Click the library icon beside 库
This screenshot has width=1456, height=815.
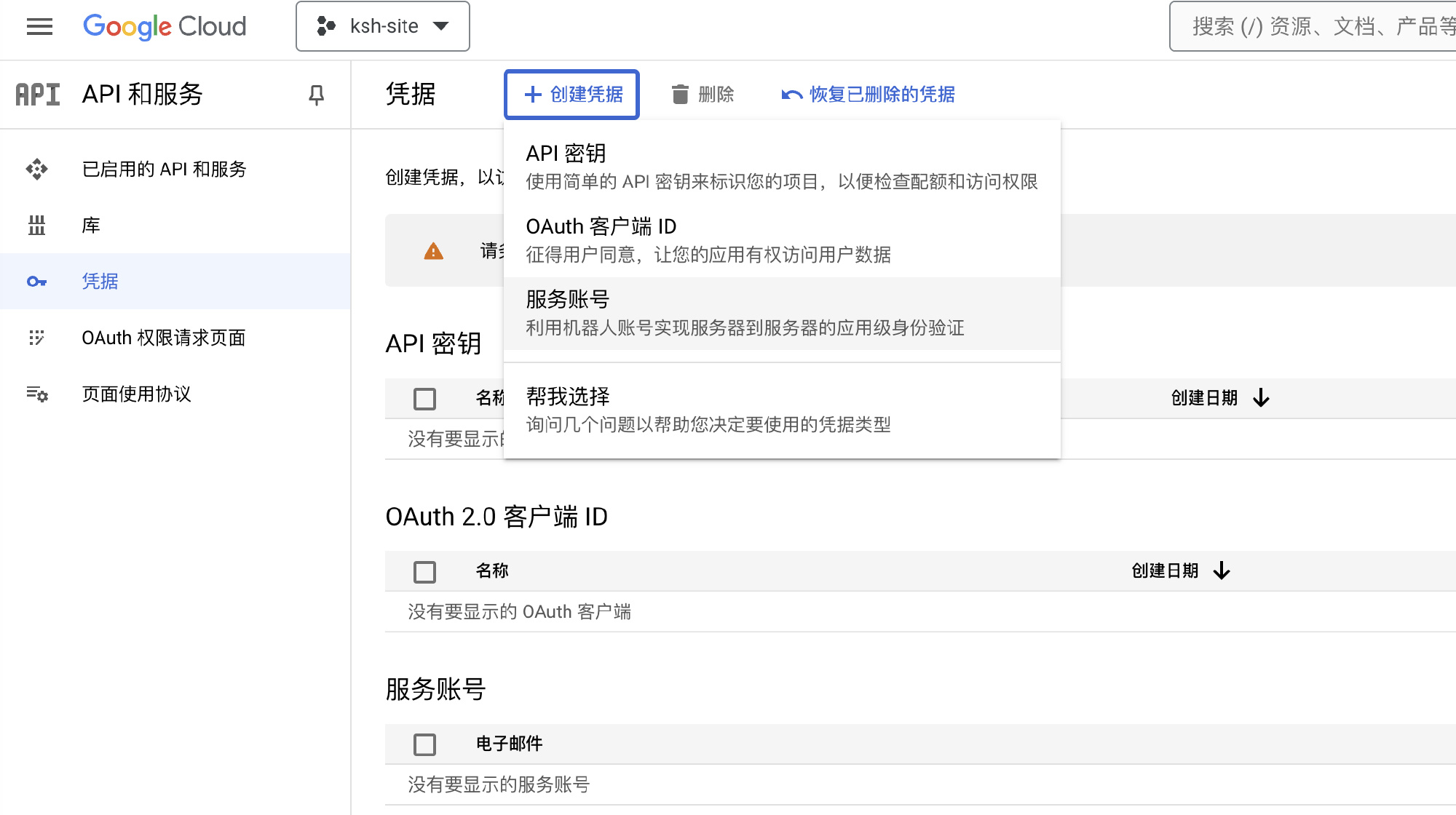point(36,226)
